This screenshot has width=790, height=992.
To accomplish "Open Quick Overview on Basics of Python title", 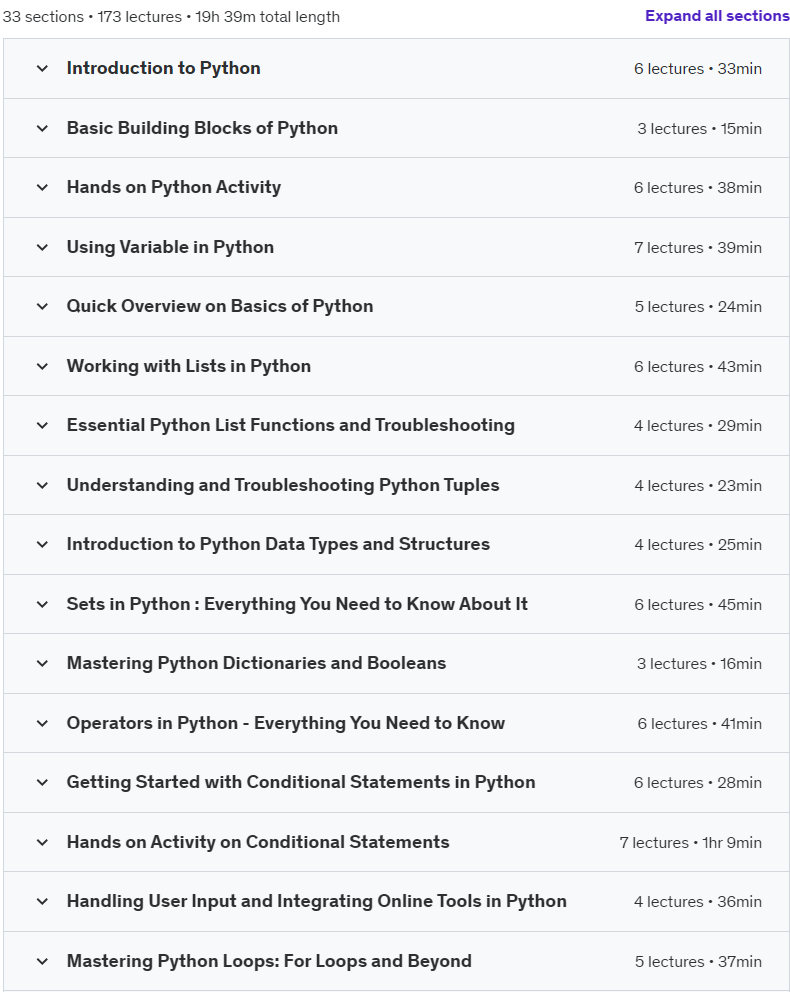I will [x=219, y=306].
